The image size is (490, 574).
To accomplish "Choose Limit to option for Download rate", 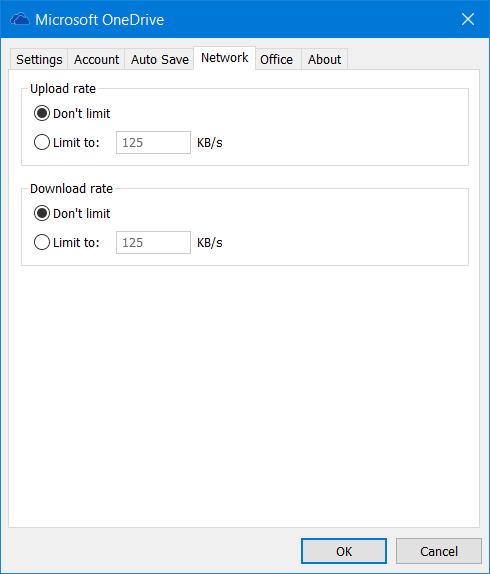I will point(67,242).
